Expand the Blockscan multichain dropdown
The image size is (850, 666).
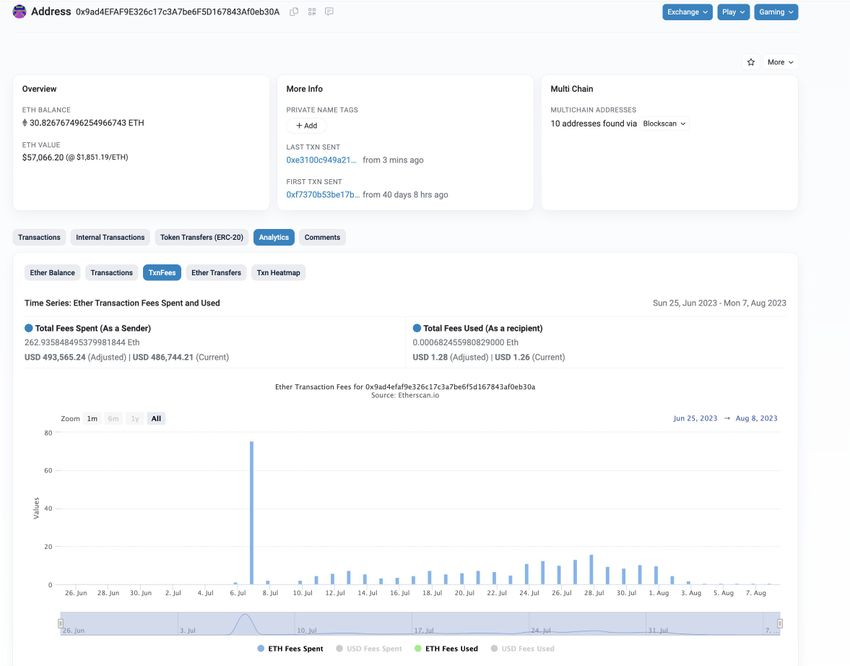665,124
